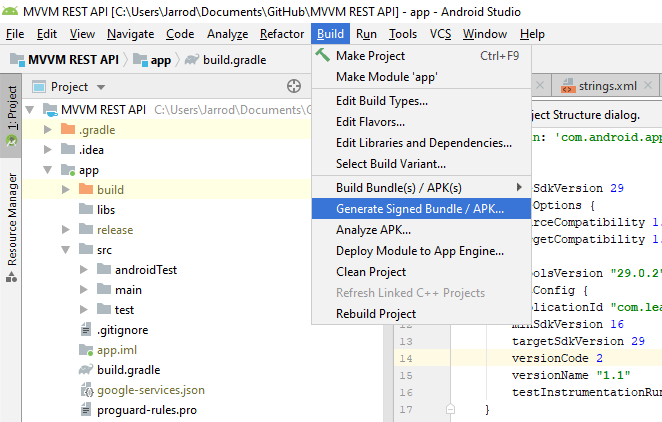Click the proguard-rules.pro file icon
This screenshot has width=662, height=422.
(x=86, y=410)
